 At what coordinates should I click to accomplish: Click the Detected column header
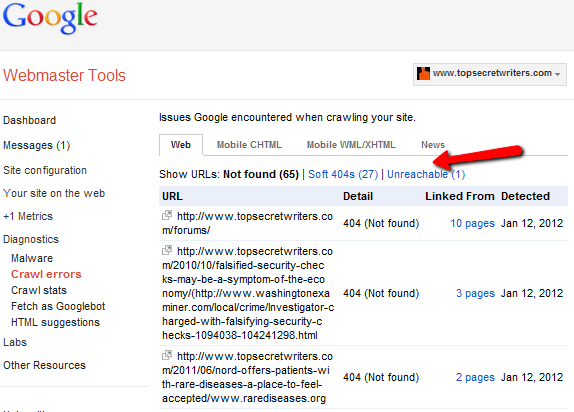point(525,196)
